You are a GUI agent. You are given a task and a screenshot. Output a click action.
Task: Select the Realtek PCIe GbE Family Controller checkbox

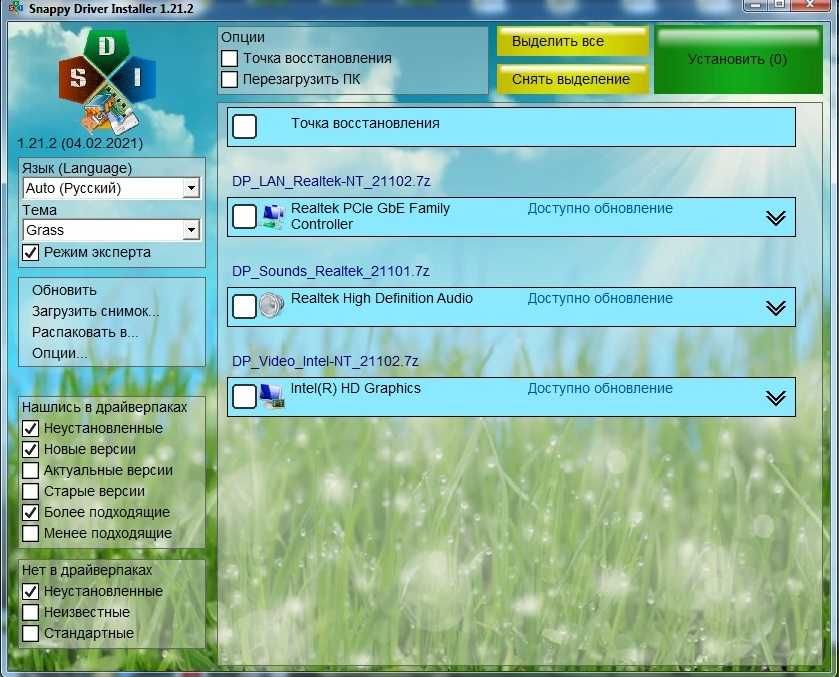245,217
